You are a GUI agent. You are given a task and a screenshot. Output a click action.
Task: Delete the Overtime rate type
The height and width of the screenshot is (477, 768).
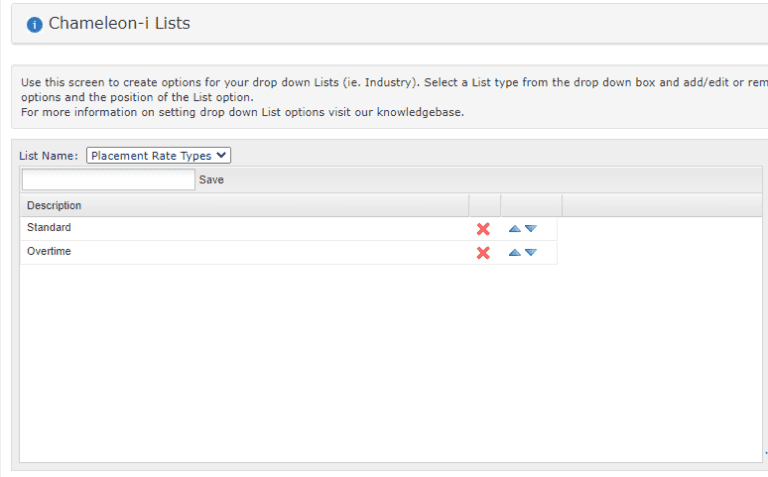pyautogui.click(x=483, y=253)
